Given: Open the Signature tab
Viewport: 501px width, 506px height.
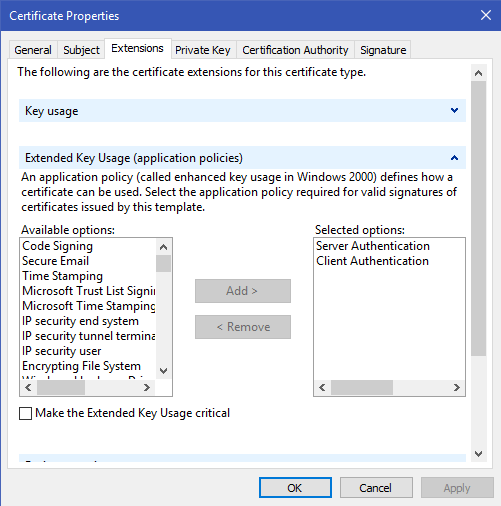Looking at the screenshot, I should [383, 50].
